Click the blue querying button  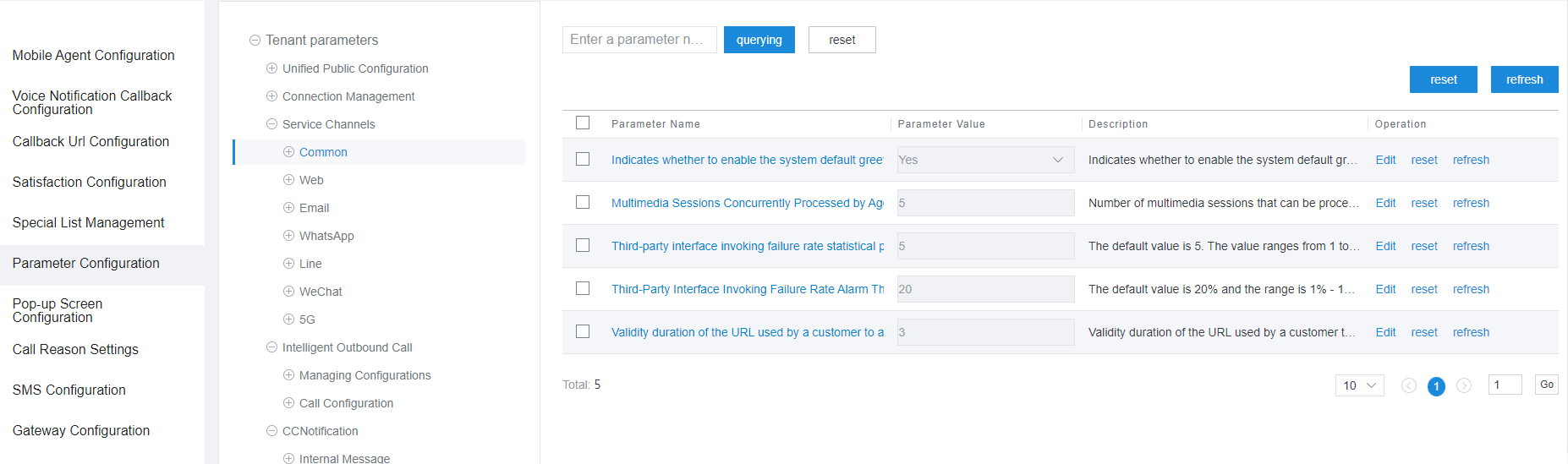click(759, 40)
